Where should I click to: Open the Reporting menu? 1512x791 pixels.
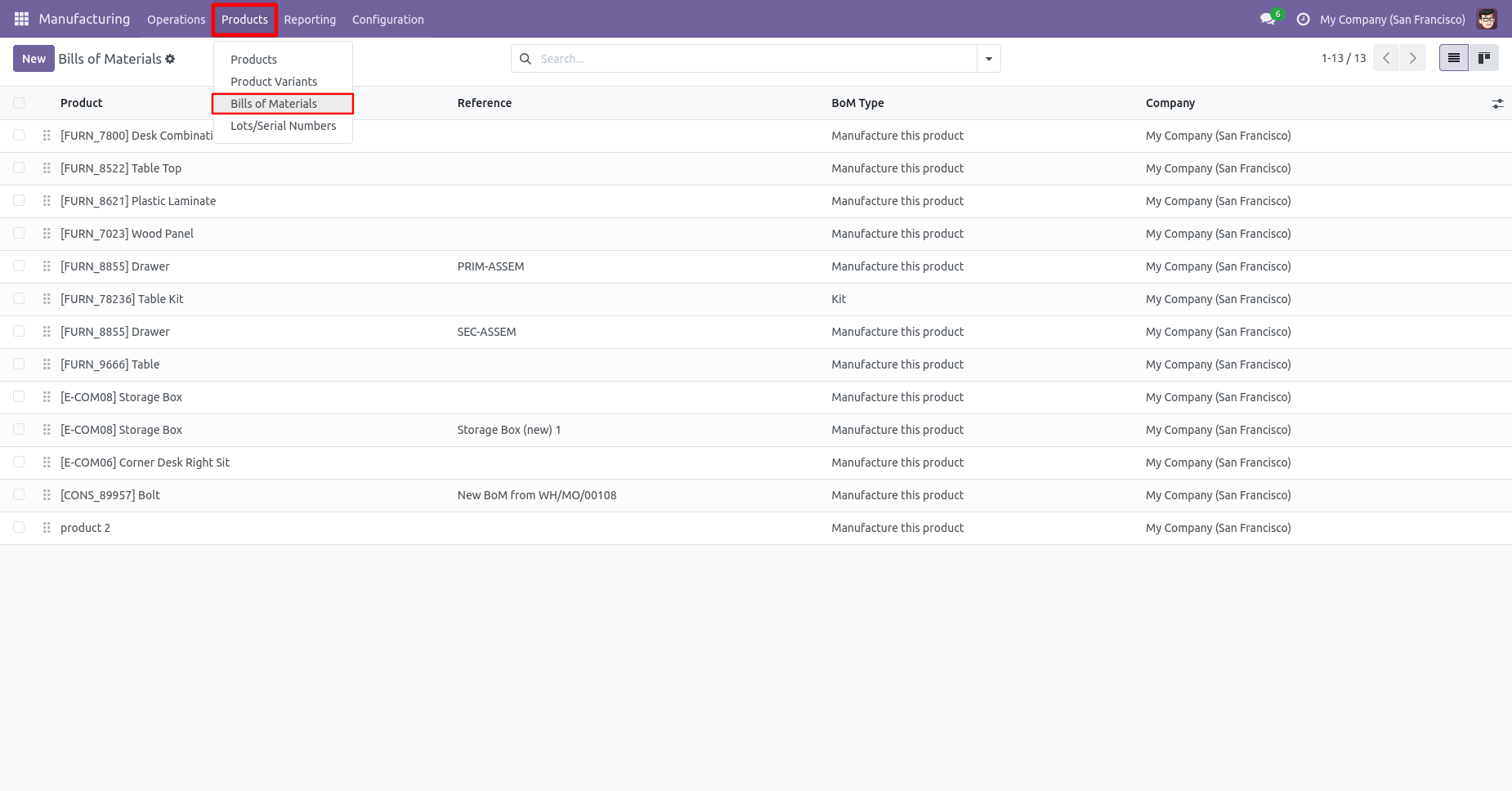click(310, 20)
